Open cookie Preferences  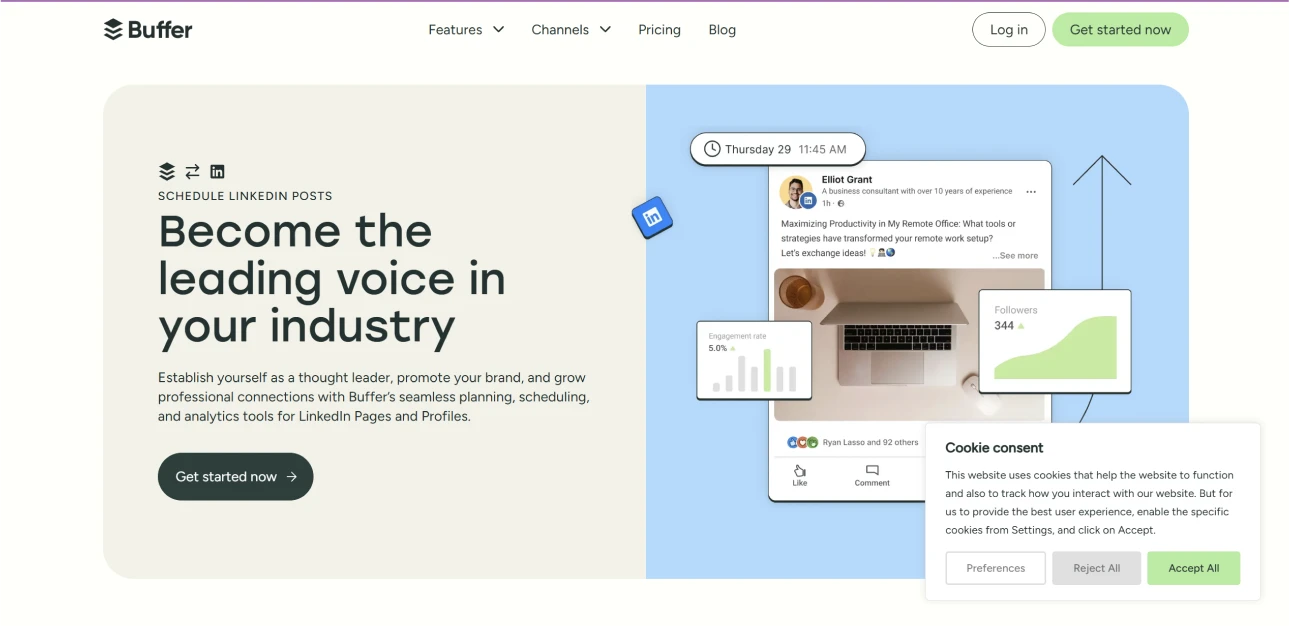click(x=995, y=568)
